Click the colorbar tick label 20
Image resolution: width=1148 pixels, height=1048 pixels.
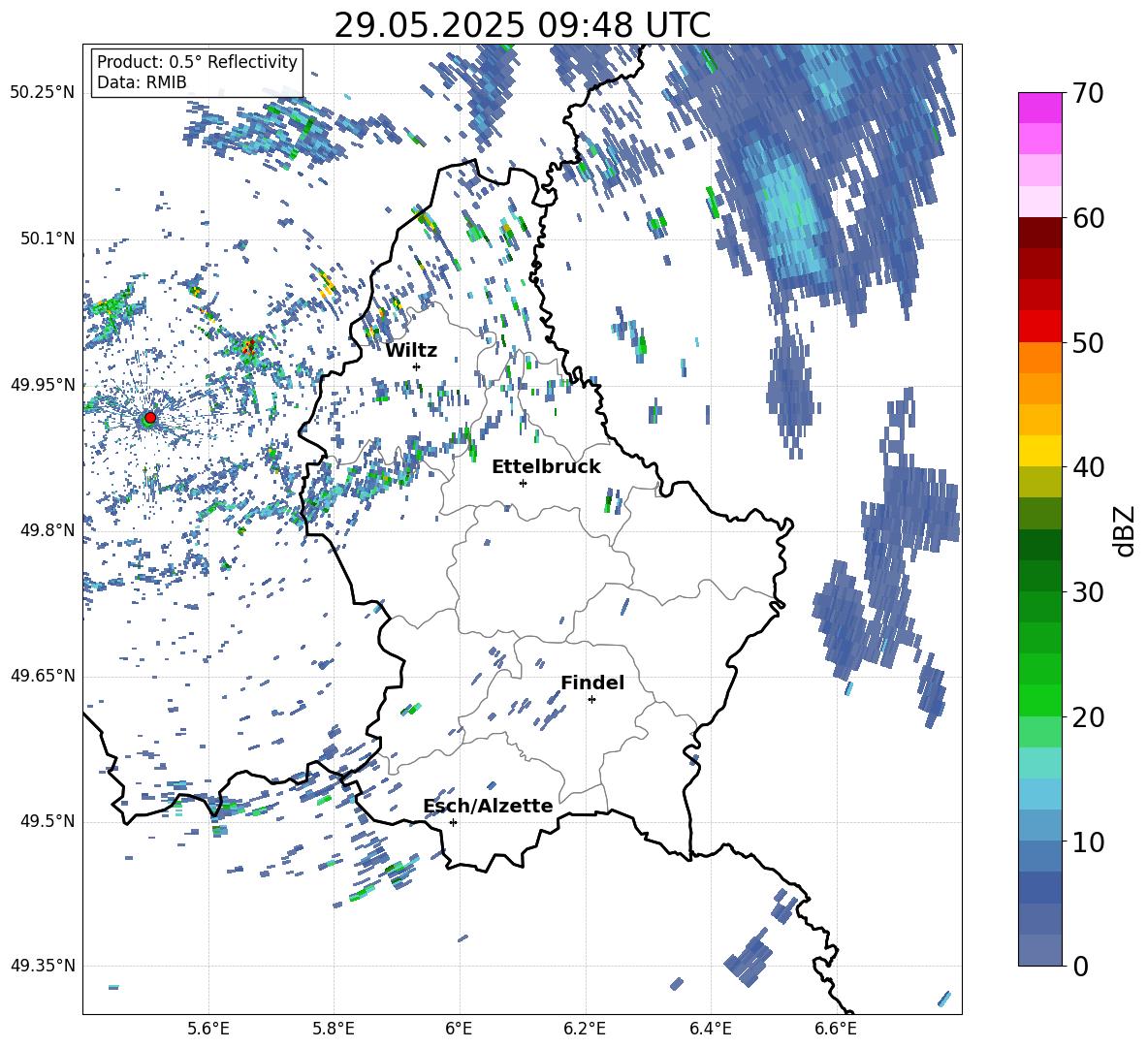(x=1089, y=717)
